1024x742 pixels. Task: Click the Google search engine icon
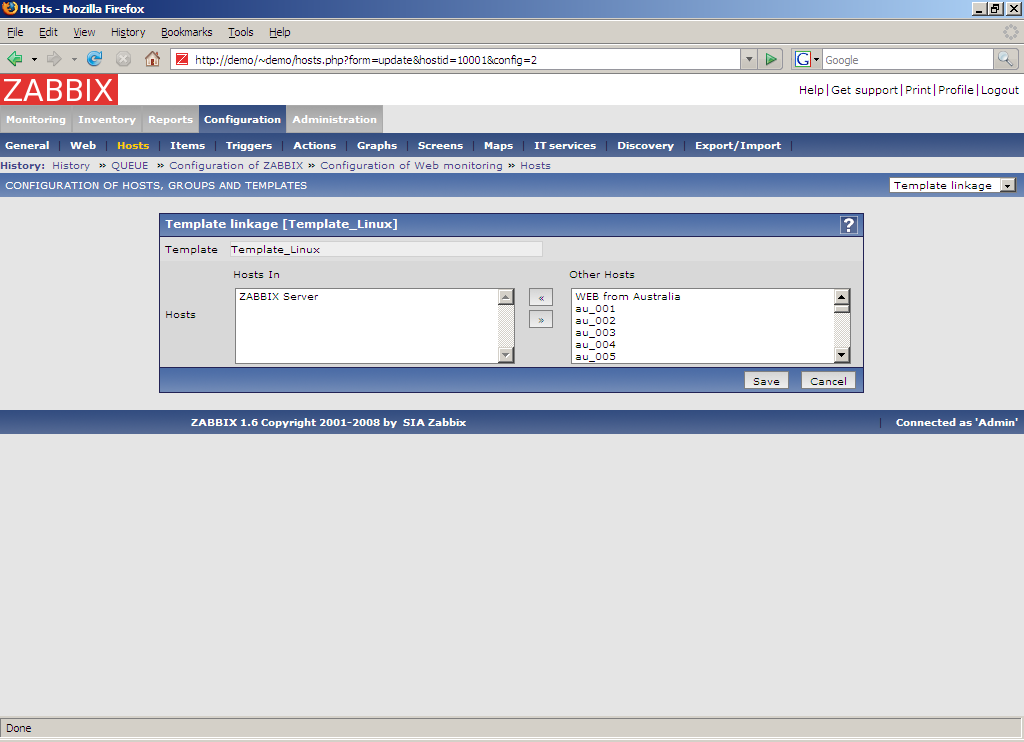(803, 59)
